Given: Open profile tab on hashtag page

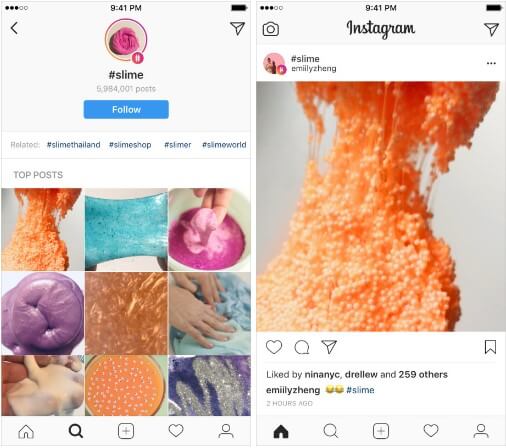Looking at the screenshot, I should 226,431.
